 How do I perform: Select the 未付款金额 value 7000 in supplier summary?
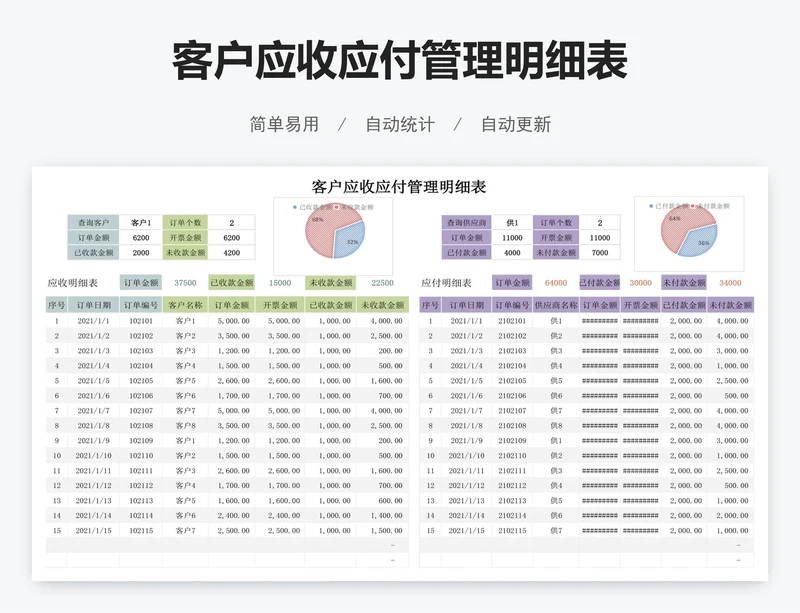pos(599,253)
